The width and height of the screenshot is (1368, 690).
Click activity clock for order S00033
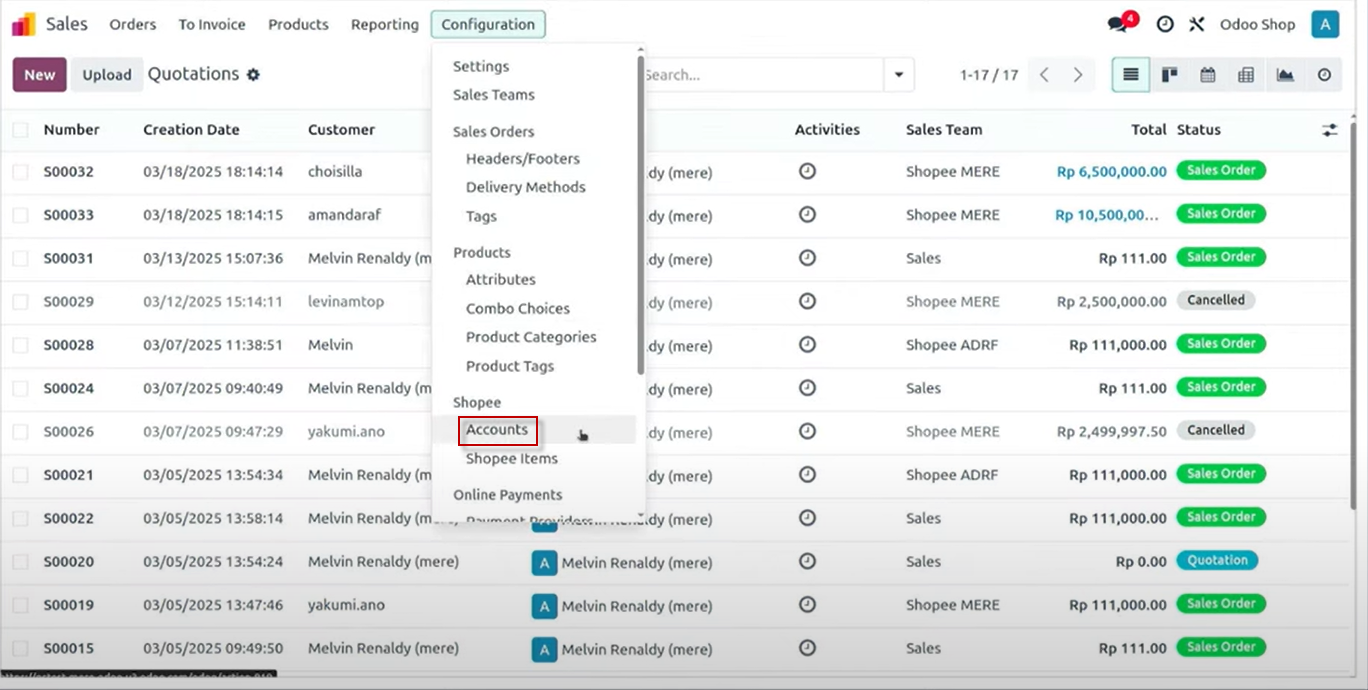[807, 214]
